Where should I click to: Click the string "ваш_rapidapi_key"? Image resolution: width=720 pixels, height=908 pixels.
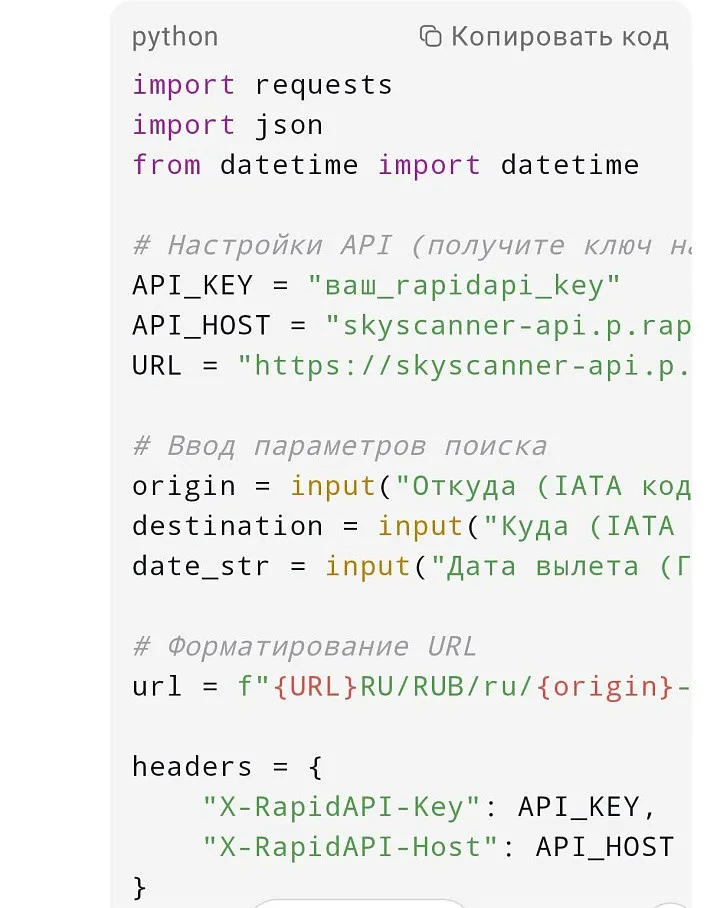coord(465,285)
